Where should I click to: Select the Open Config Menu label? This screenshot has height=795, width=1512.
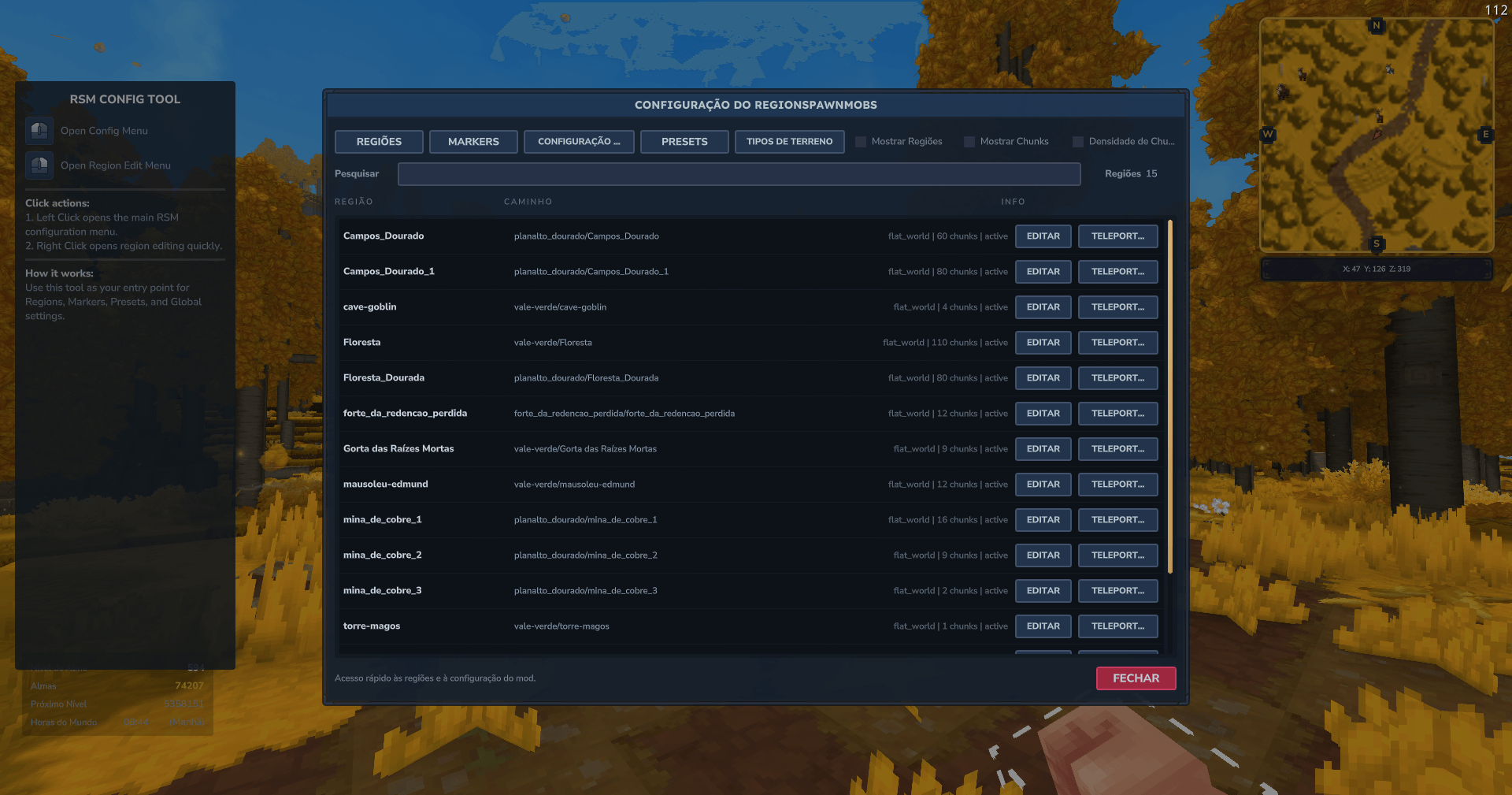pyautogui.click(x=104, y=131)
